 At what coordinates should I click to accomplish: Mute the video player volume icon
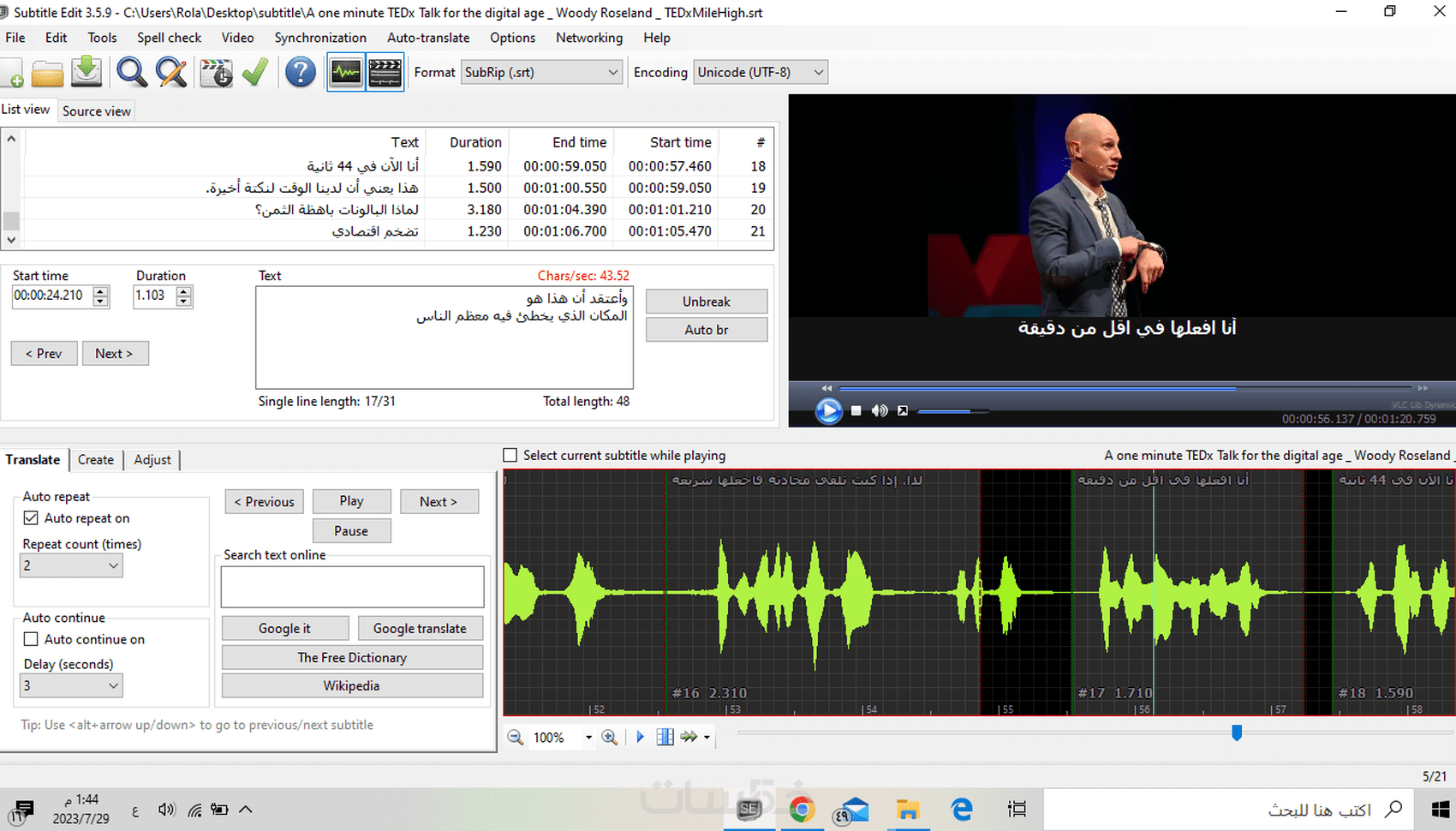(880, 411)
